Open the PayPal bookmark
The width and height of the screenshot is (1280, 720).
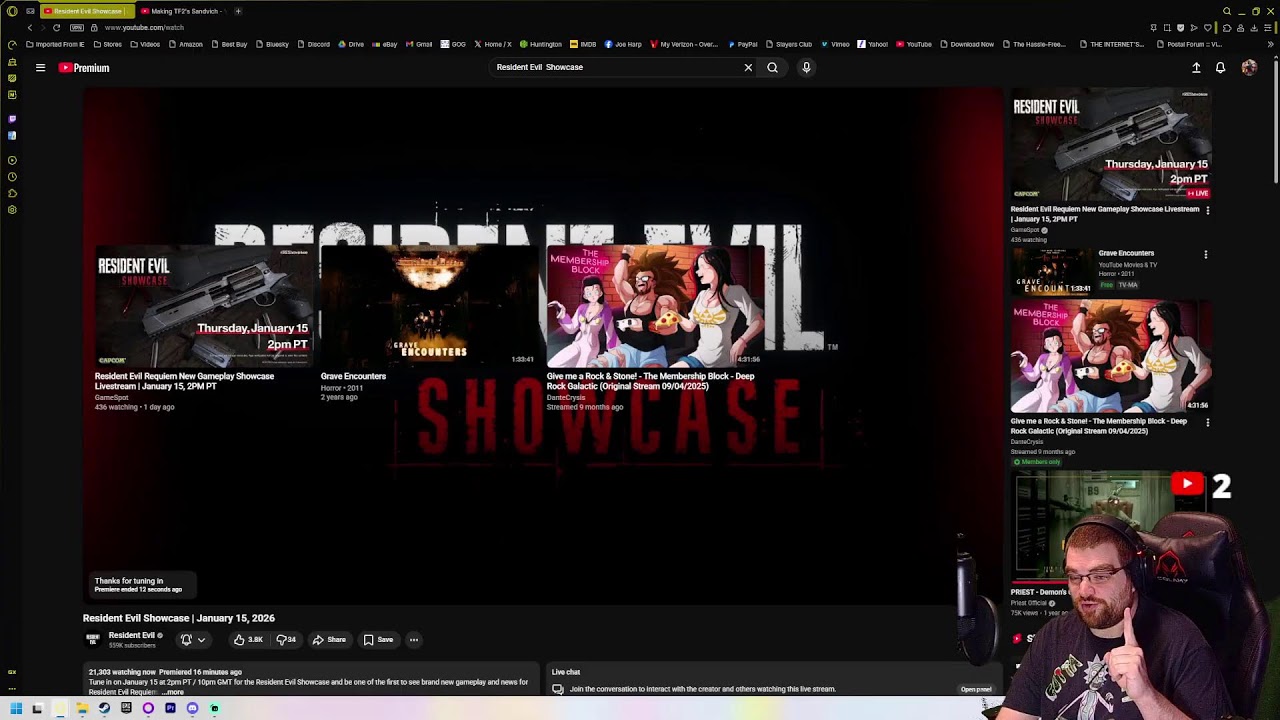tap(743, 44)
